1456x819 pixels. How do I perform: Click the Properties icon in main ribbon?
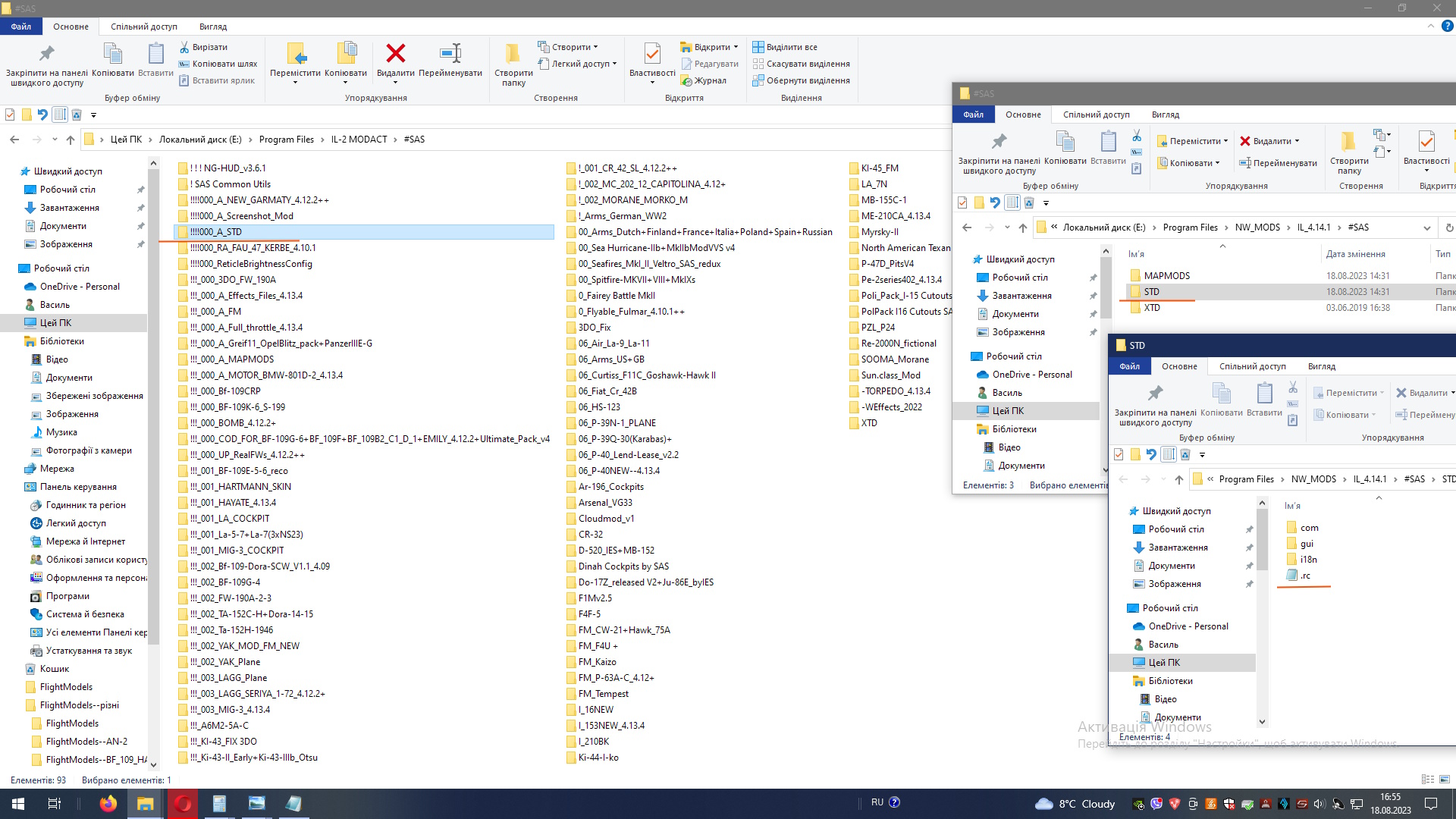tap(651, 54)
